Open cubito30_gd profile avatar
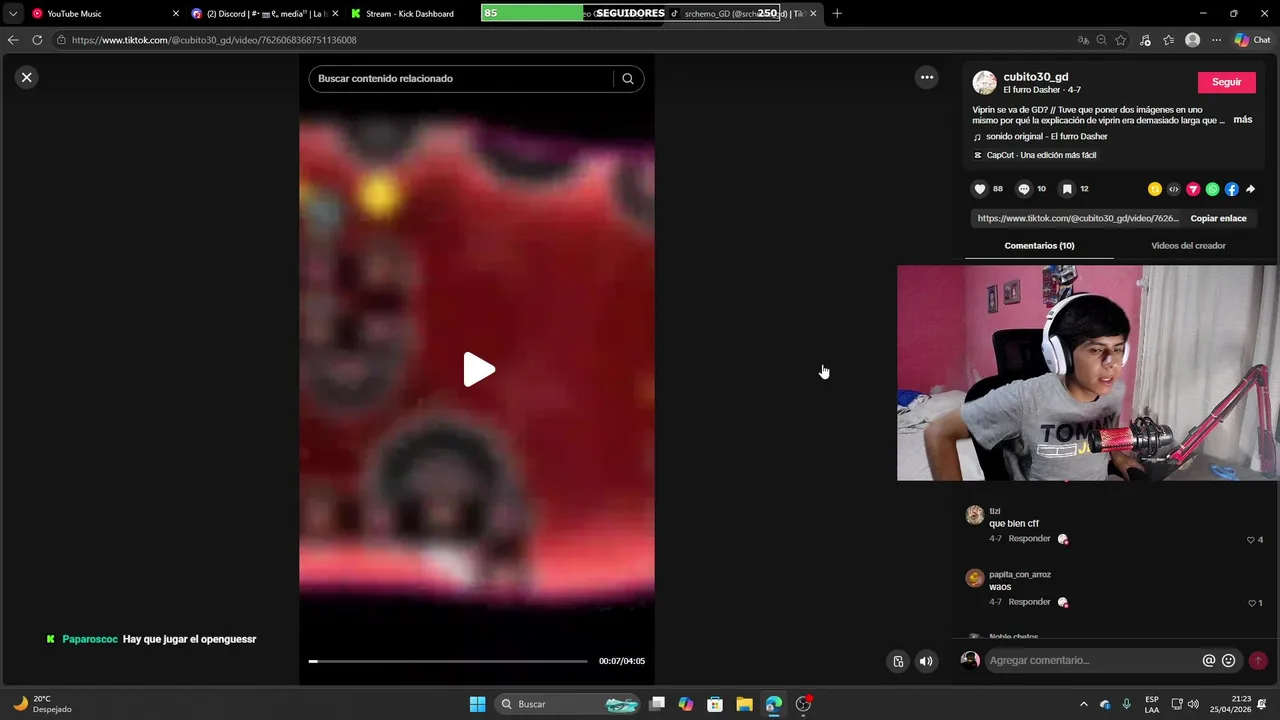1280x720 pixels. click(985, 83)
